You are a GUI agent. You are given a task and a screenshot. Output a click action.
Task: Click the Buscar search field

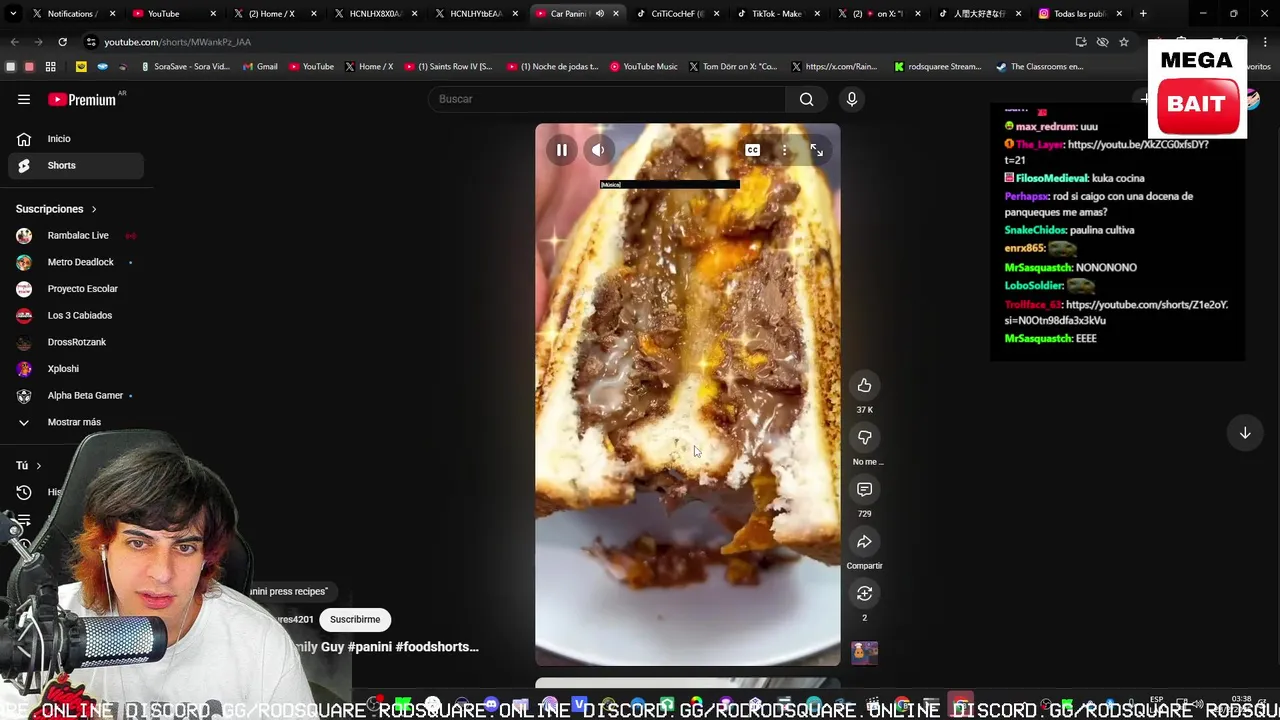click(x=608, y=99)
